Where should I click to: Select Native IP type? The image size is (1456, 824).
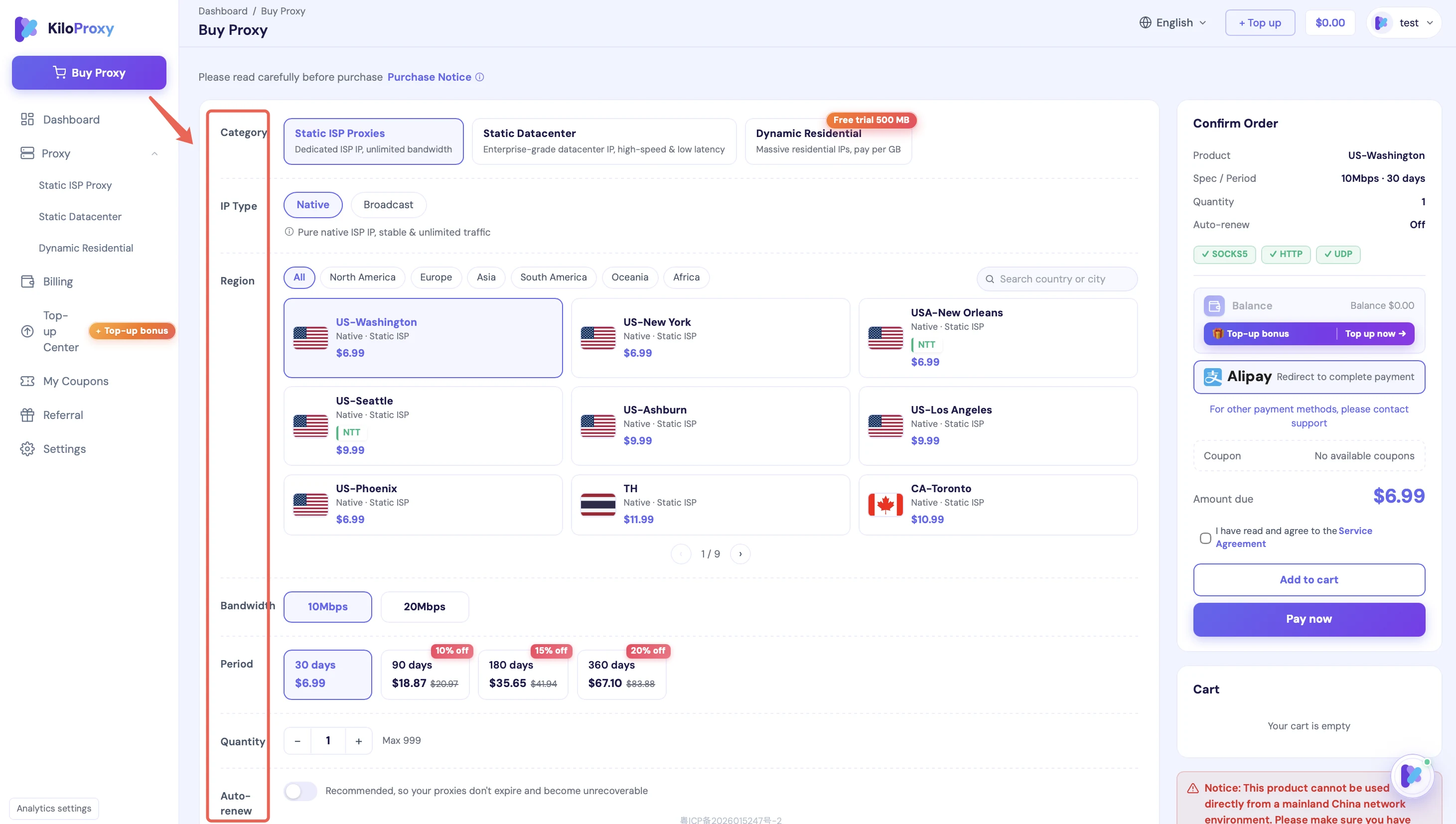(313, 205)
